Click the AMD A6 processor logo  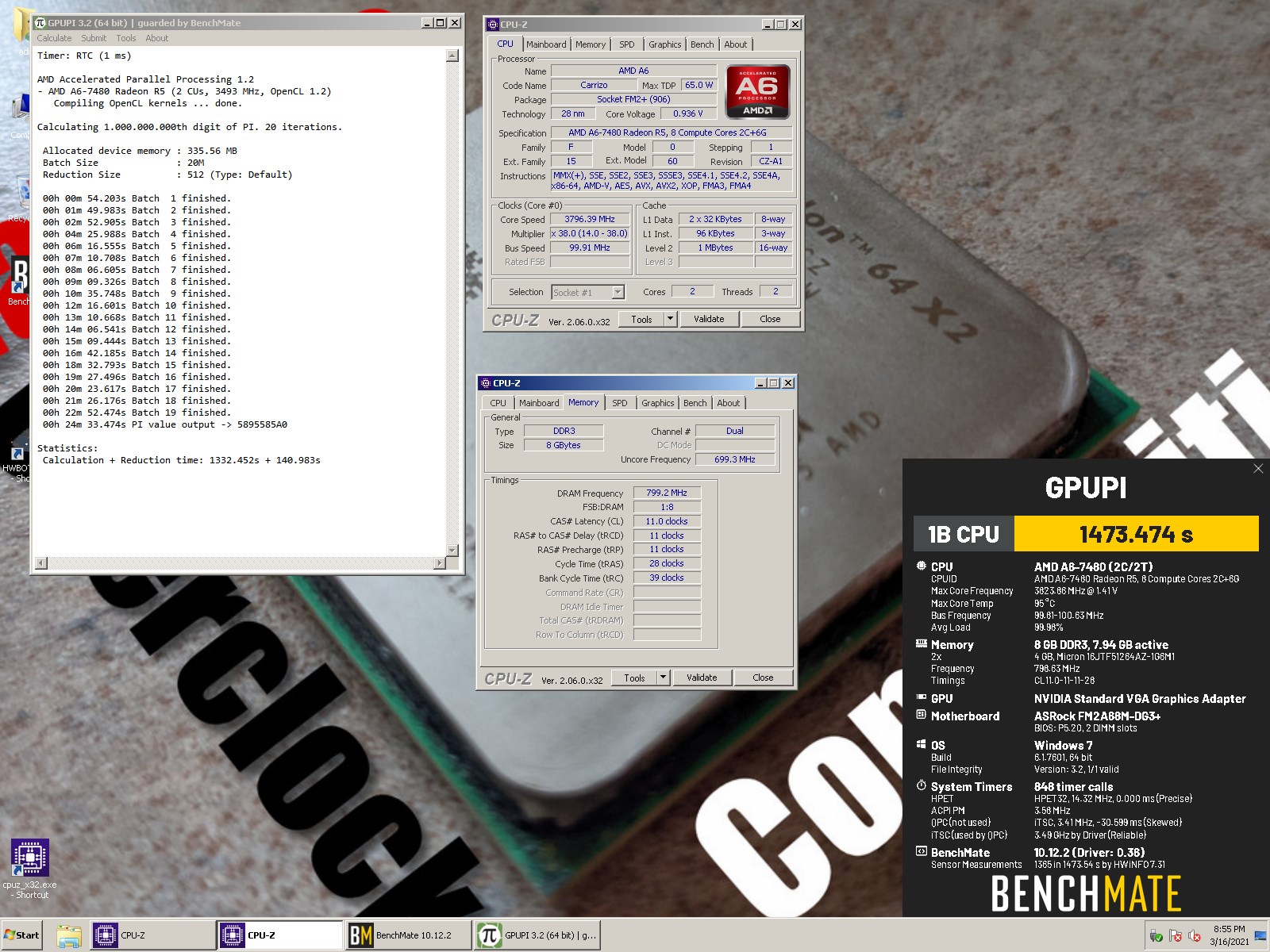[757, 92]
